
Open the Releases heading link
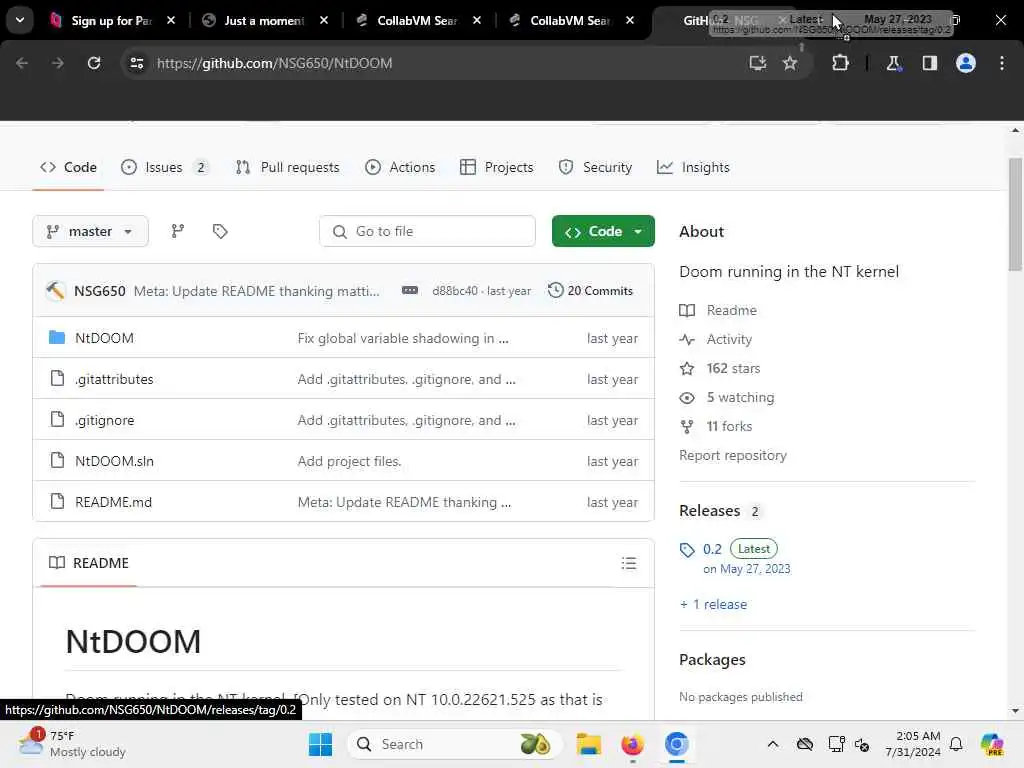tap(710, 511)
